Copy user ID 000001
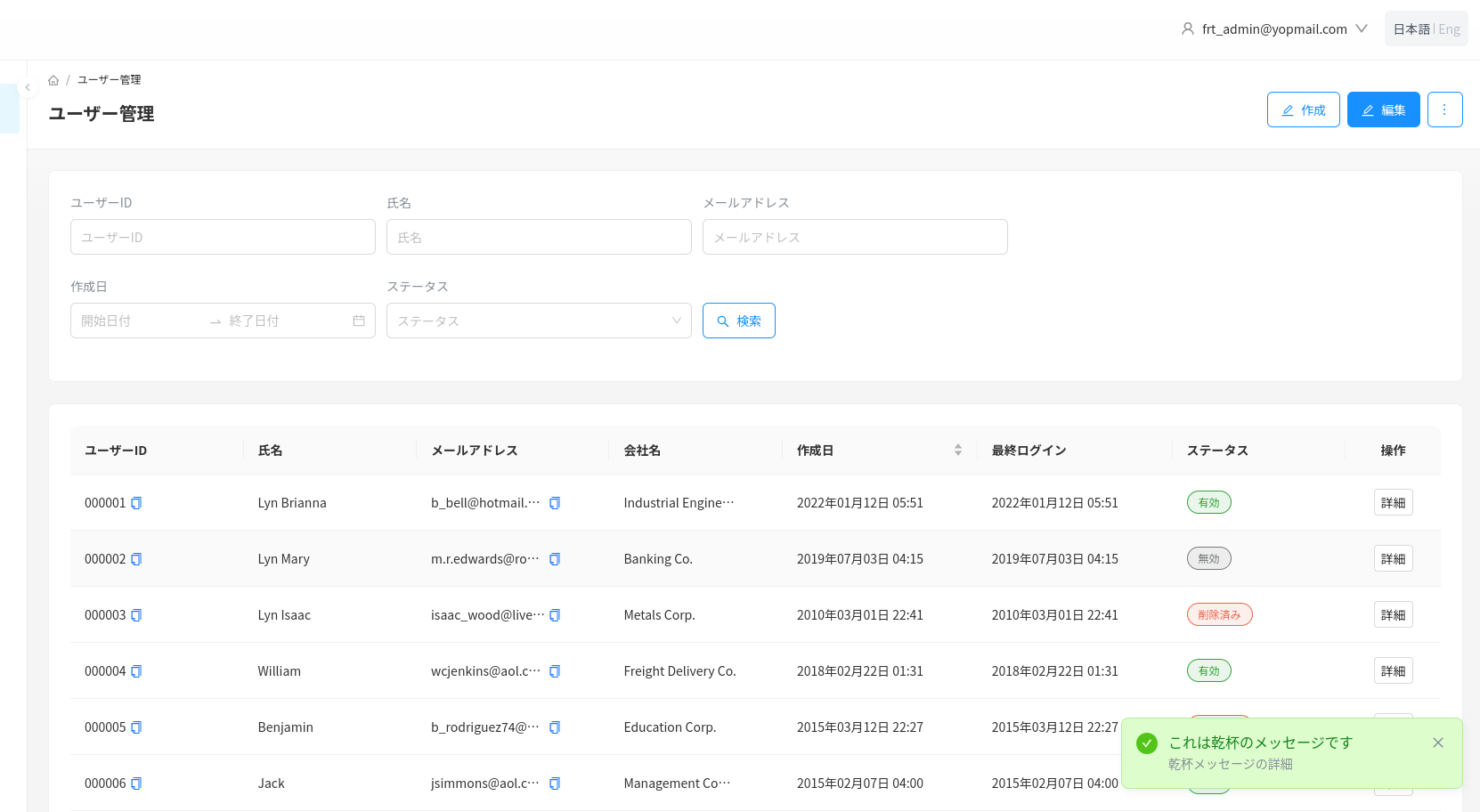 (136, 503)
